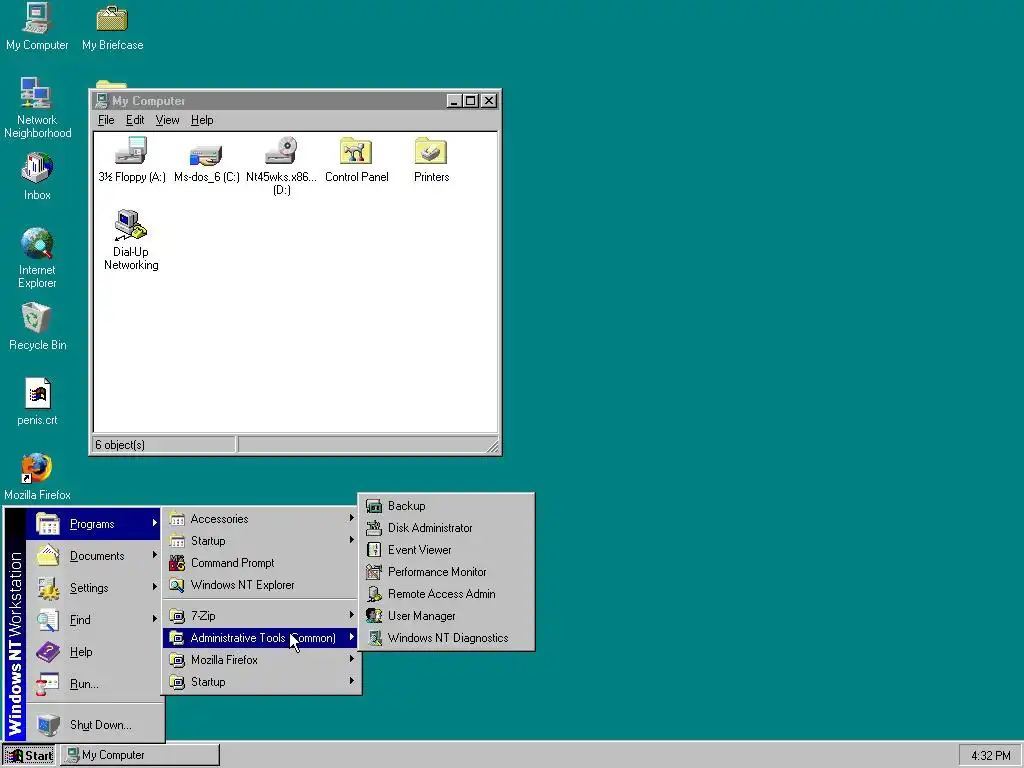Open the View menu in My Computer
Viewport: 1024px width, 768px height.
click(167, 120)
